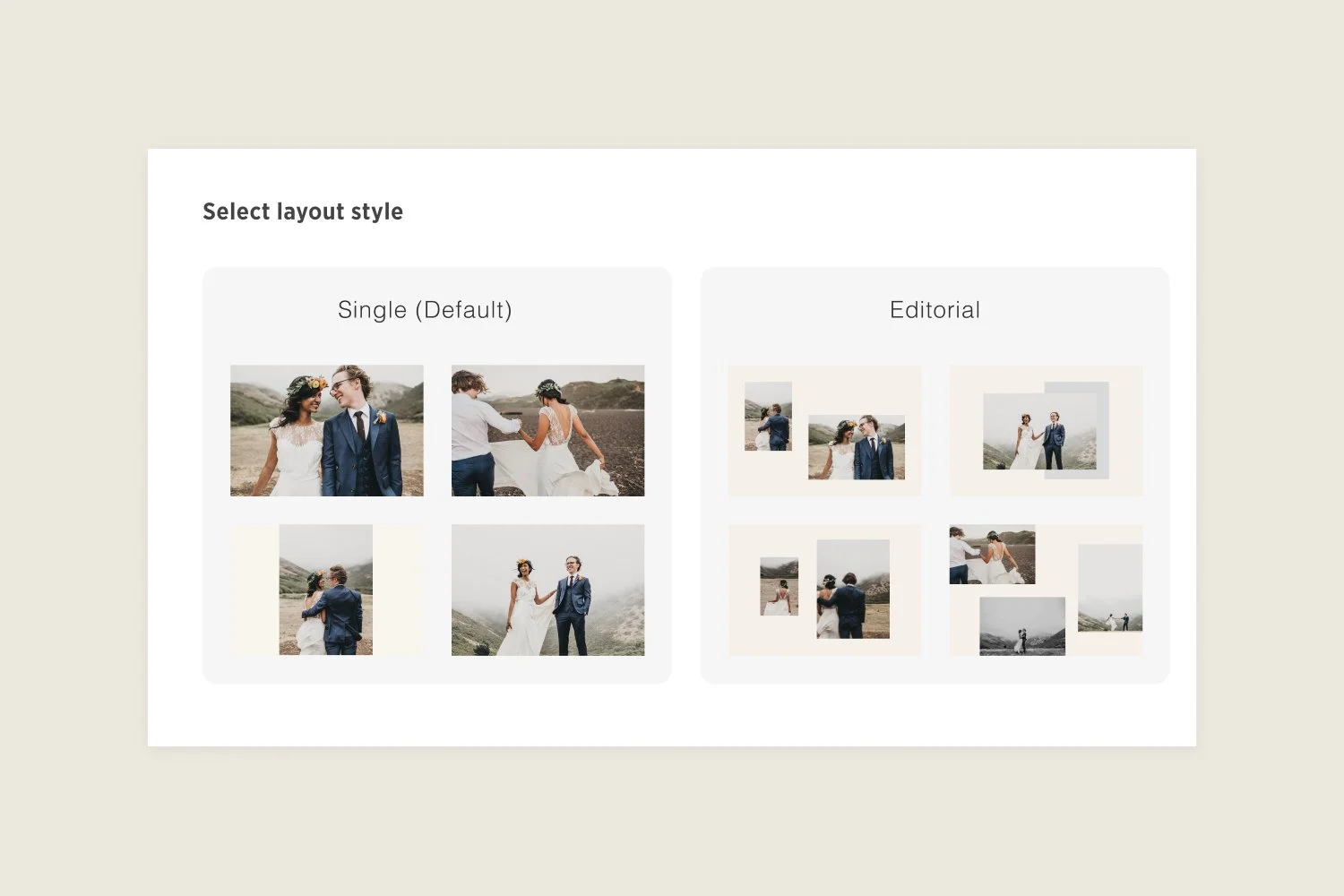Click the Single (Default) heading label
This screenshot has width=1344, height=896.
[426, 310]
